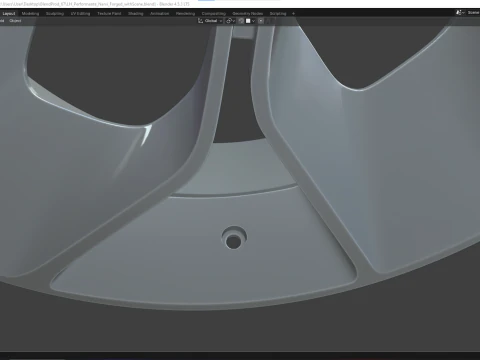Click the scene browse icon
Screen dimensions: 480x360
click(460, 13)
